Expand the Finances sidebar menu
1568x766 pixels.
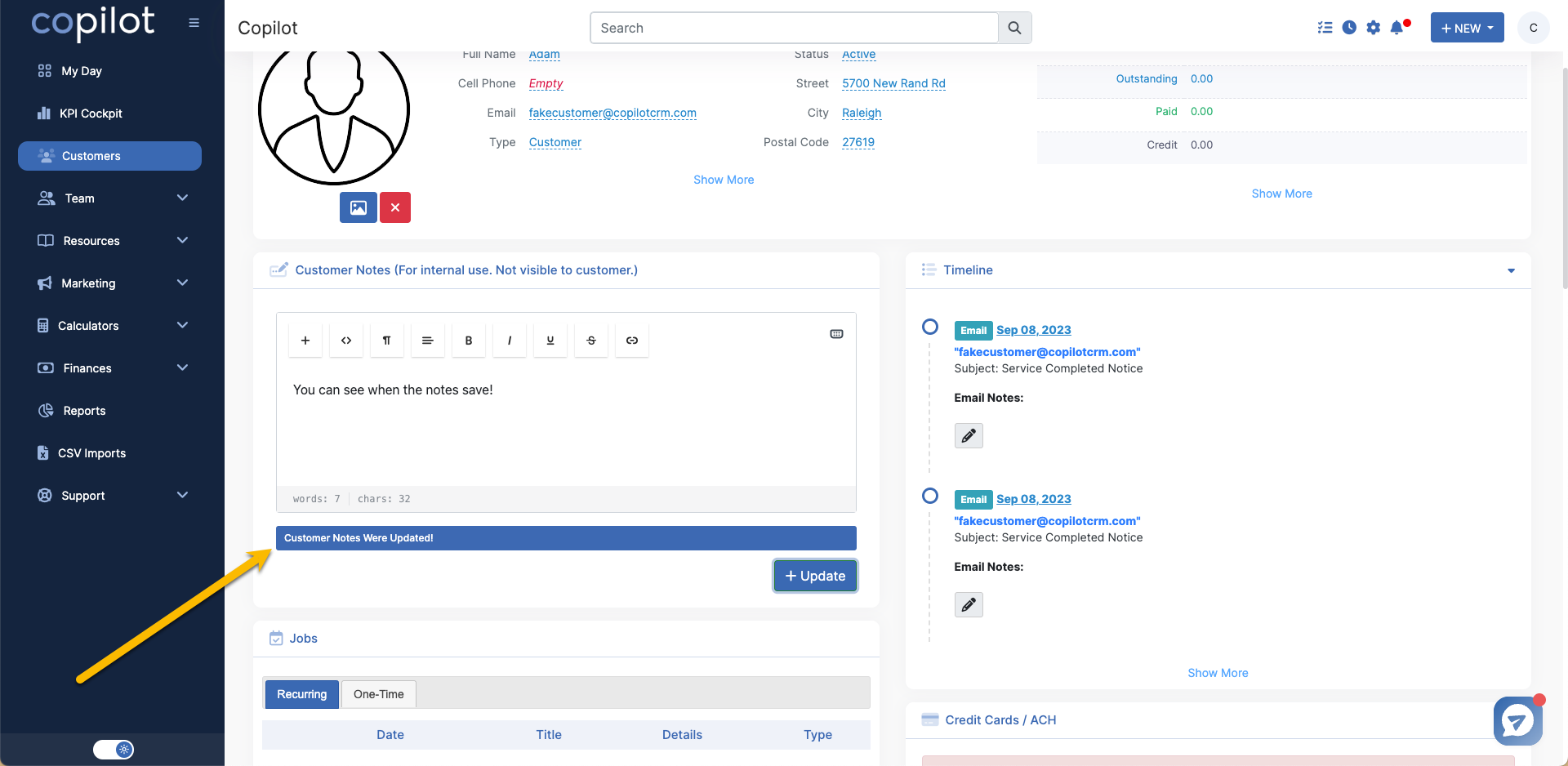pyautogui.click(x=112, y=368)
